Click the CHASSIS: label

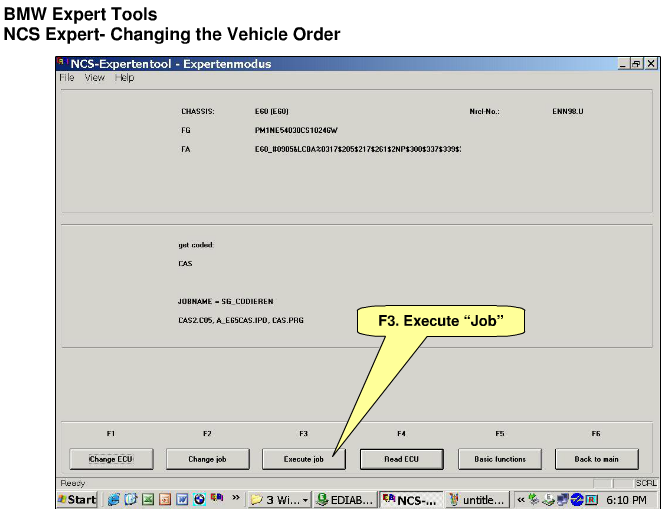coord(198,111)
